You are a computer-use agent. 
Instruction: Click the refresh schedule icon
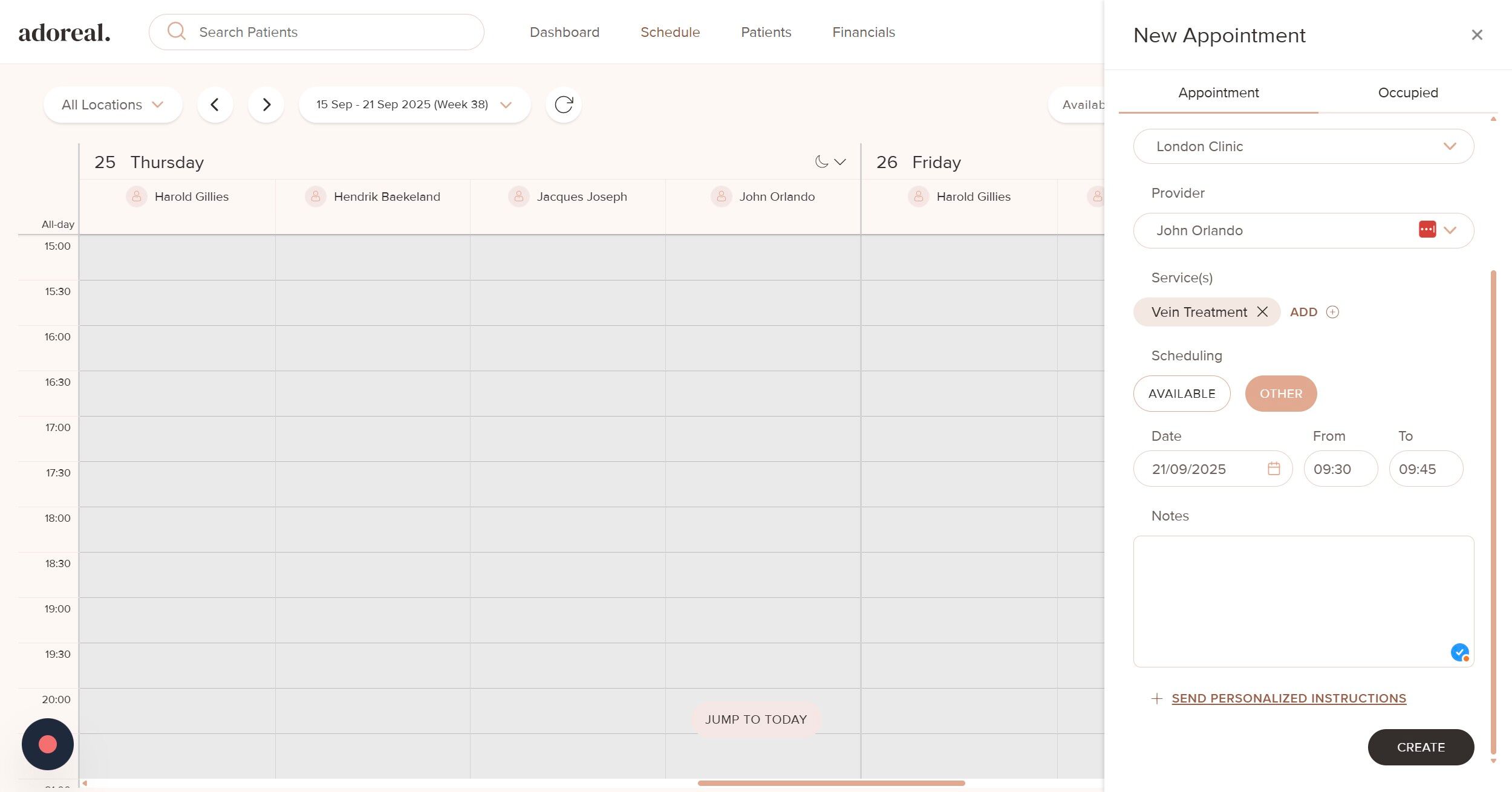pyautogui.click(x=563, y=105)
